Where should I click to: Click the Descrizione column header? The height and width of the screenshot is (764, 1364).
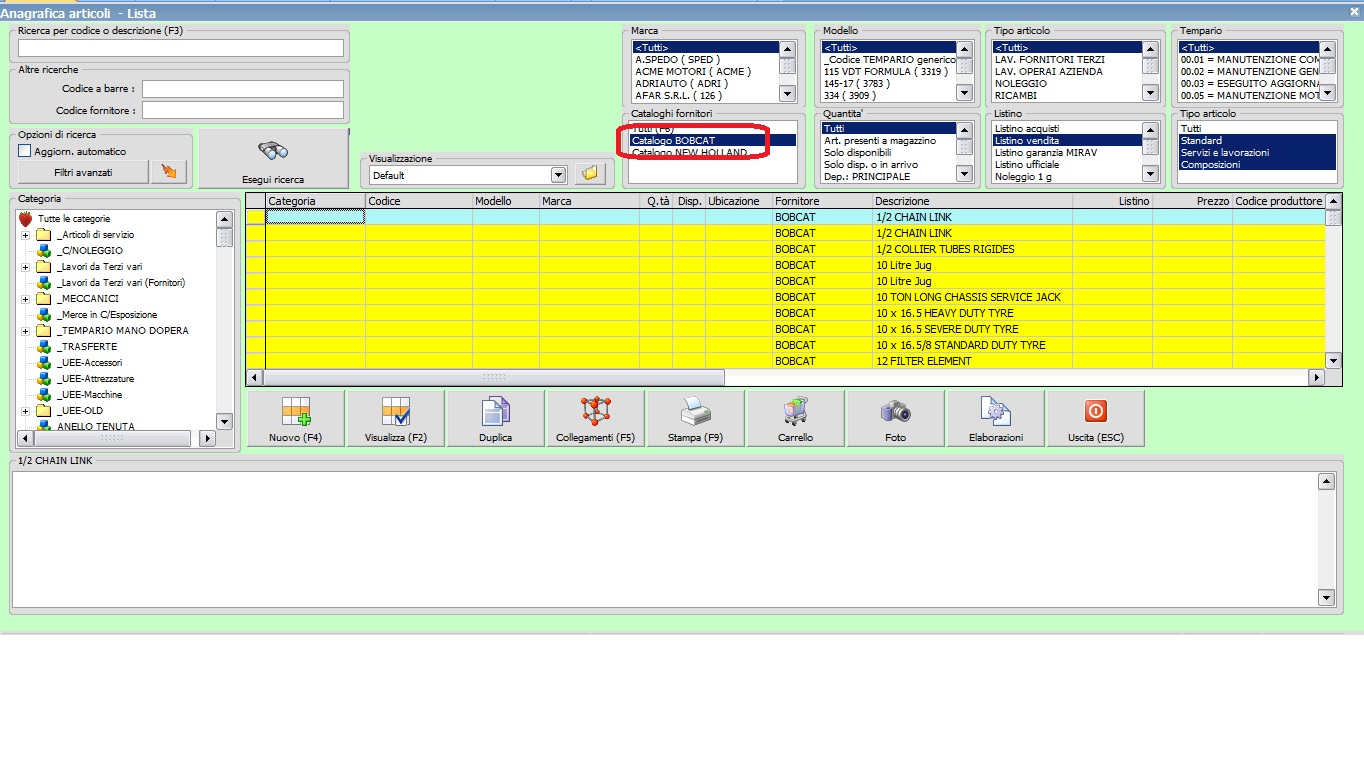972,201
